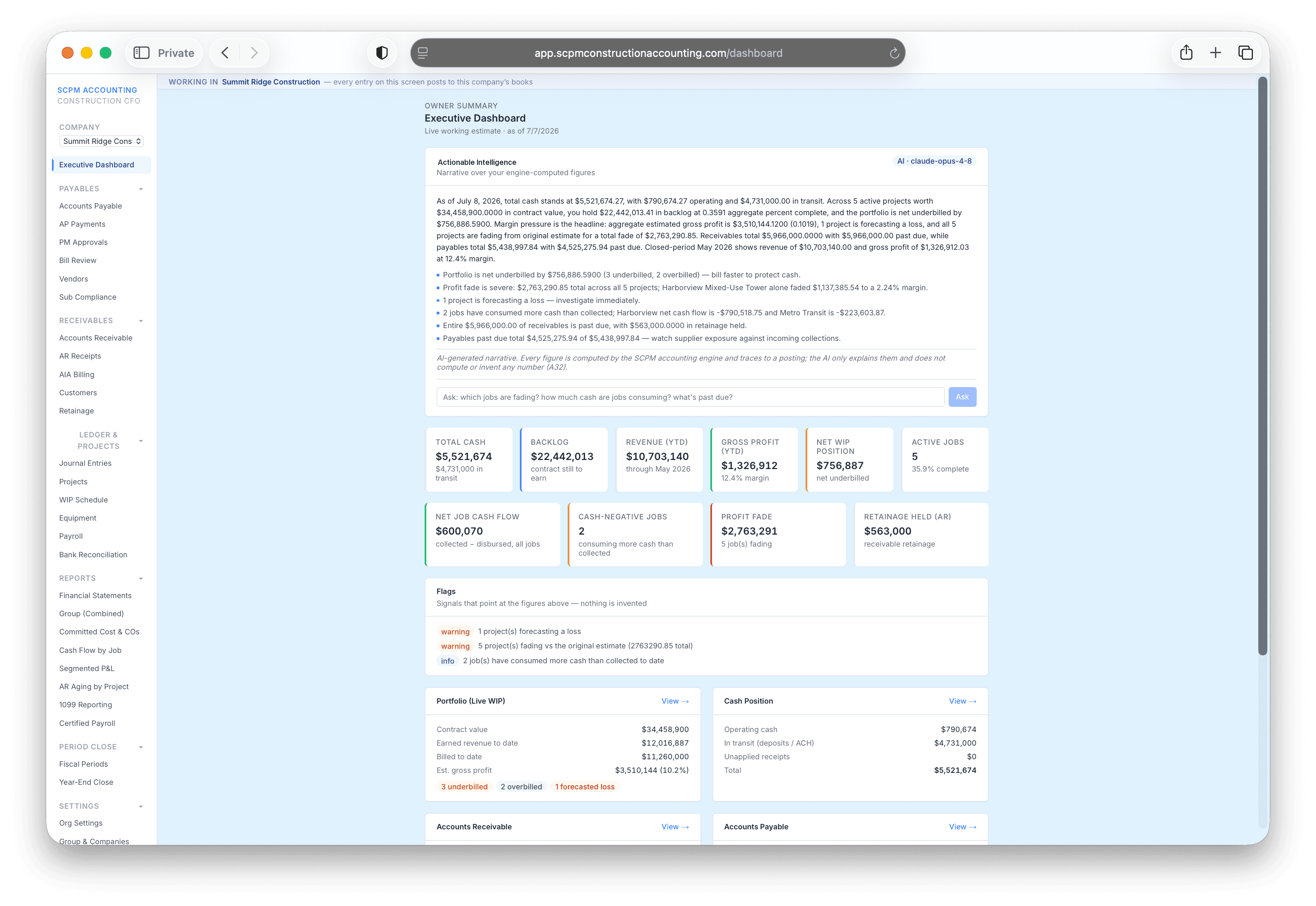This screenshot has height=906, width=1316.
Task: Open PM Approvals in sidebar
Action: [83, 242]
